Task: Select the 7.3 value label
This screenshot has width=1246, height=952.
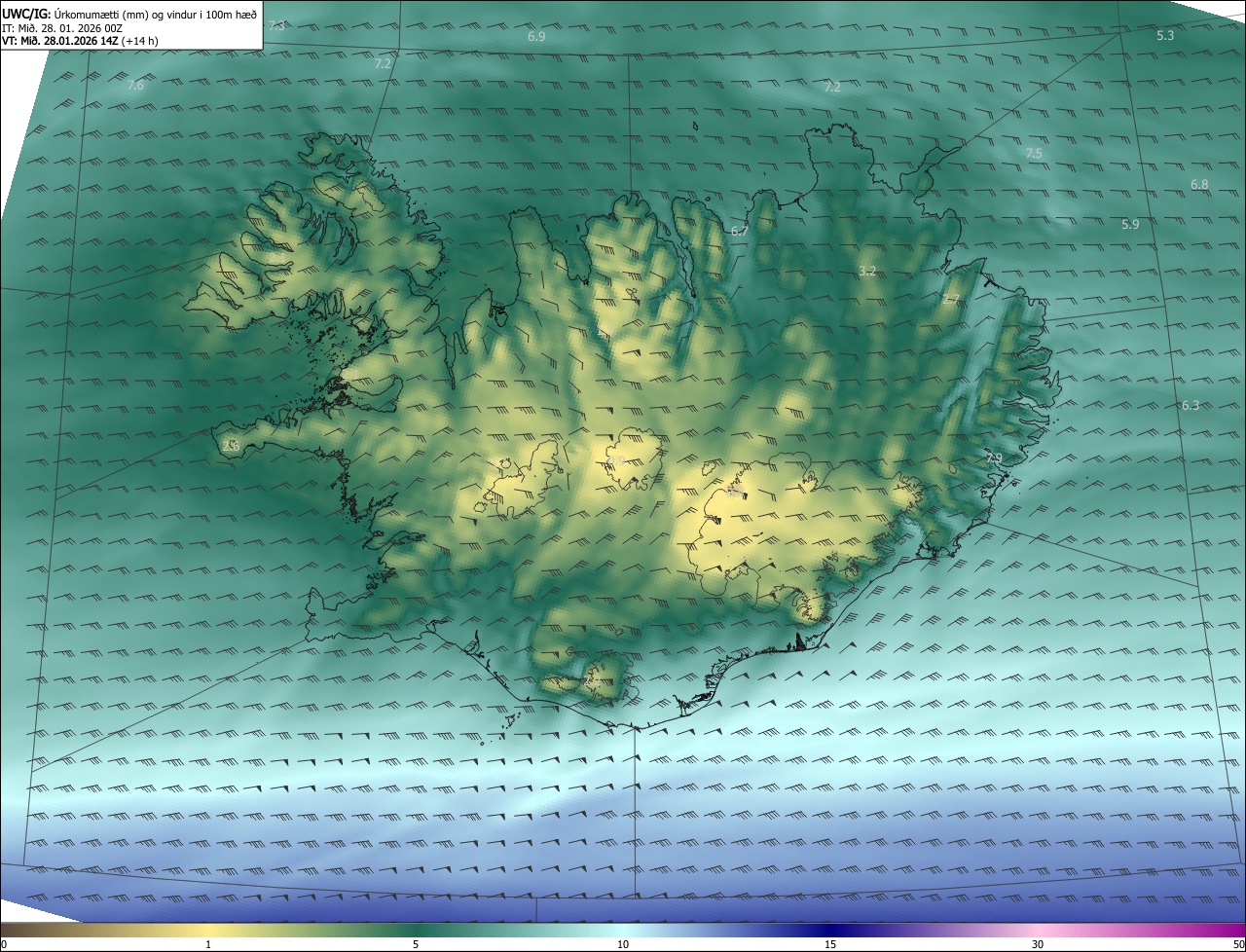Action: point(276,25)
